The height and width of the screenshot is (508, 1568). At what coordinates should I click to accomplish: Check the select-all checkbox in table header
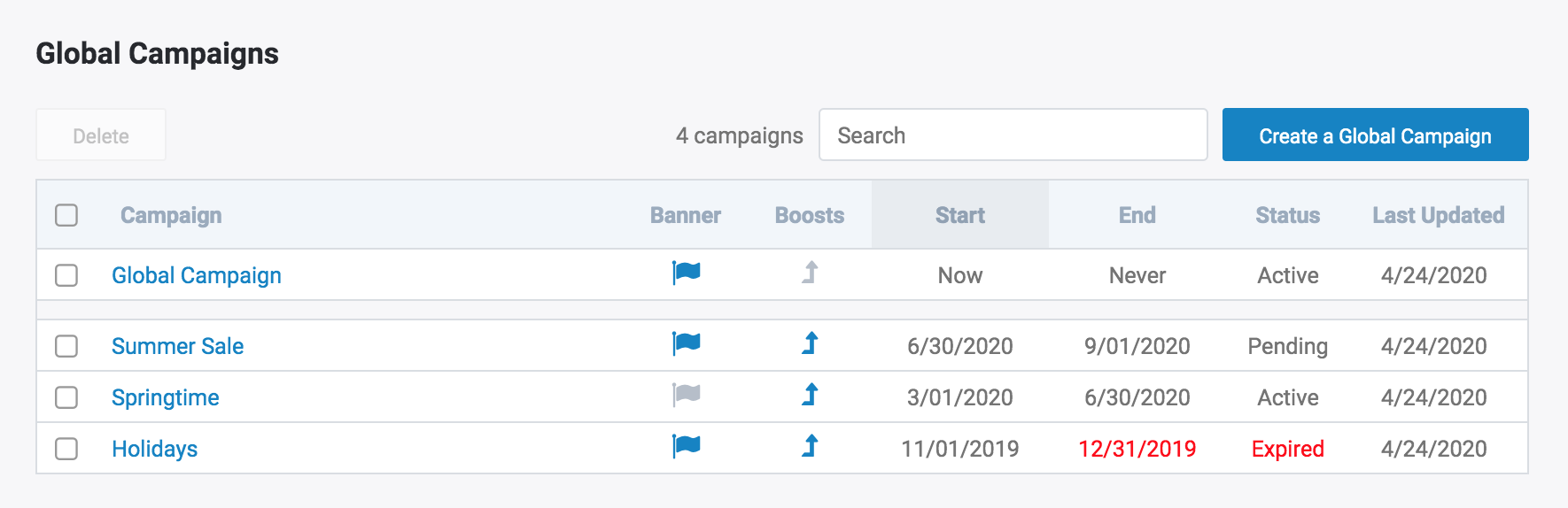[x=66, y=215]
